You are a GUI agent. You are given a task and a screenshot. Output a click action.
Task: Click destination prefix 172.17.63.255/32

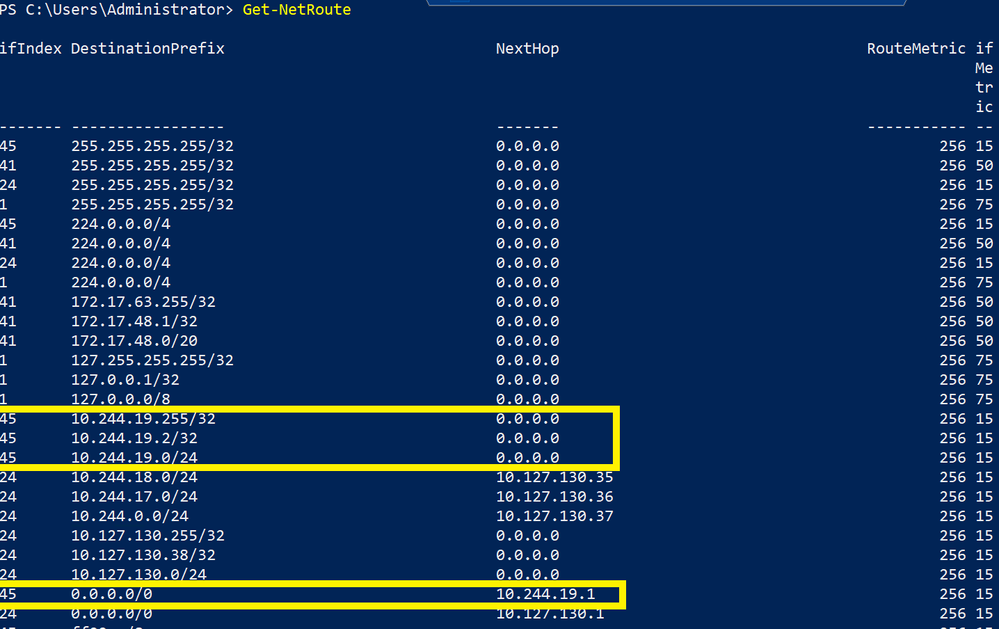[143, 302]
